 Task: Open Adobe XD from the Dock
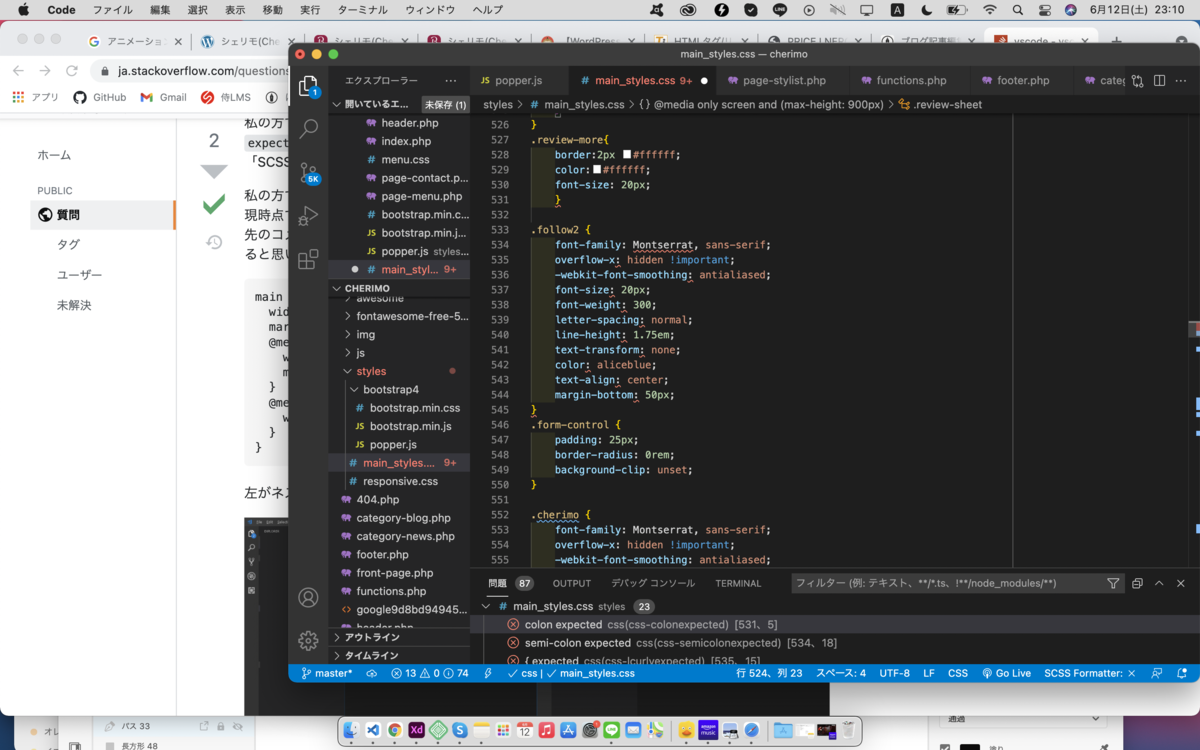416,731
